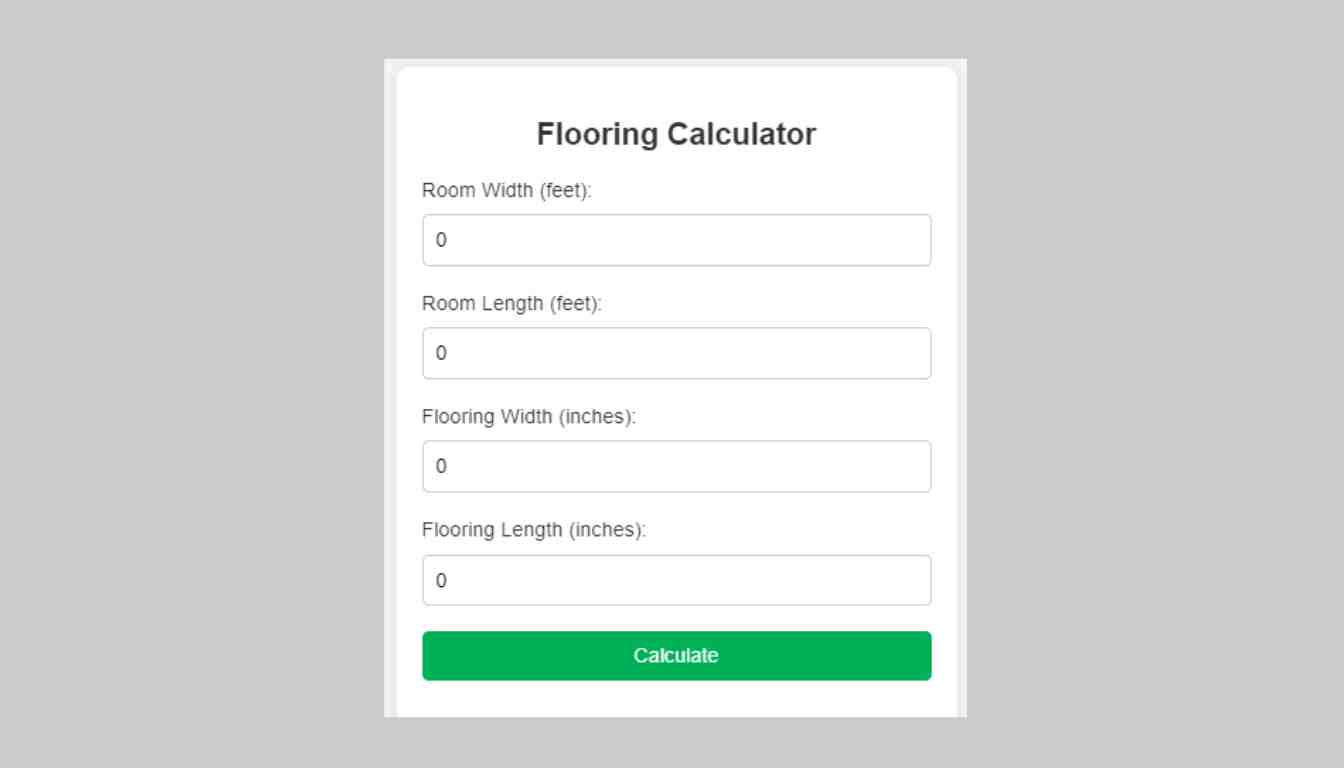Click between Room Width and Room Length fields
1344x768 pixels.
coord(677,283)
